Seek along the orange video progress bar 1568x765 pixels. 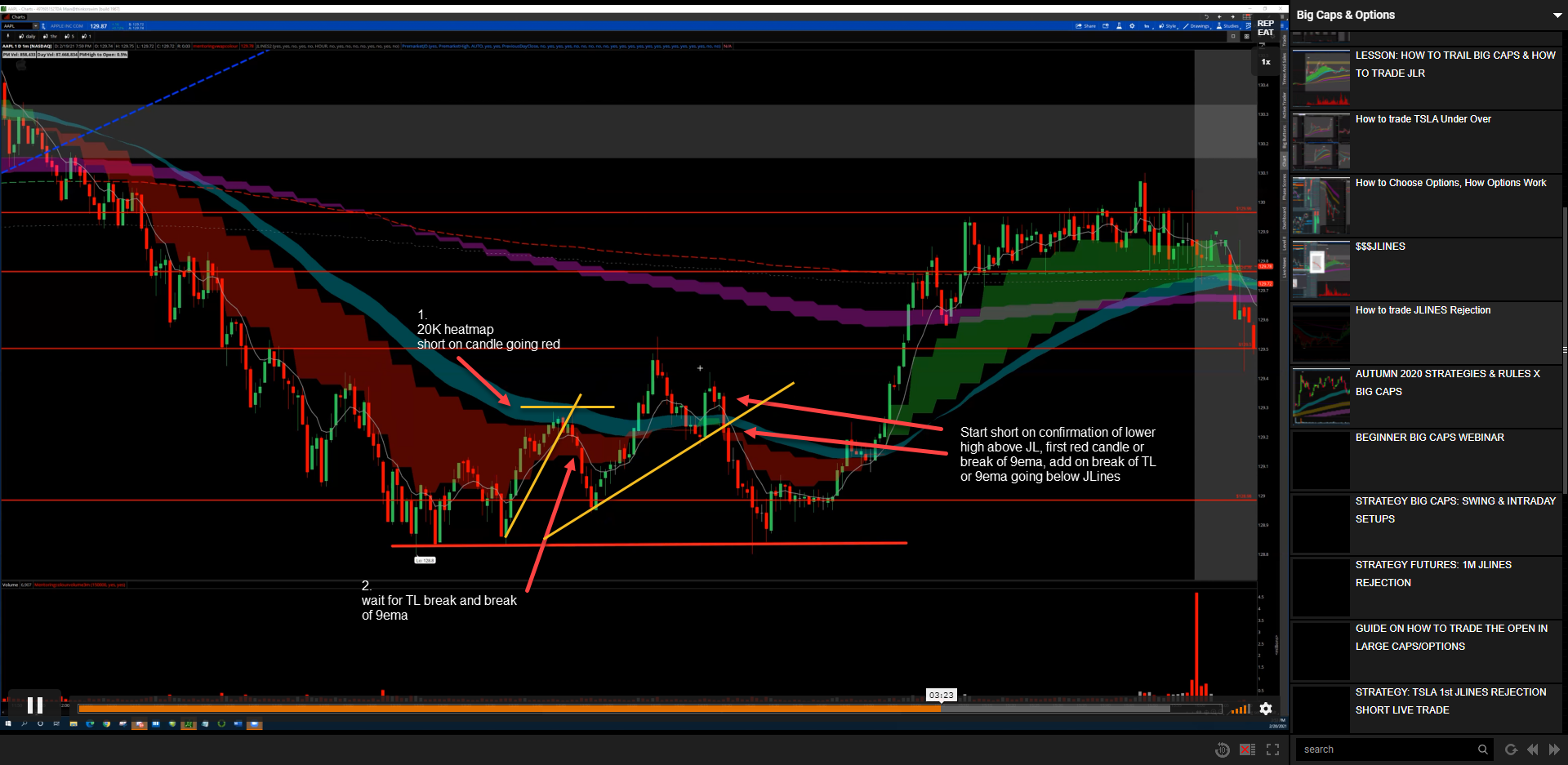[x=649, y=709]
